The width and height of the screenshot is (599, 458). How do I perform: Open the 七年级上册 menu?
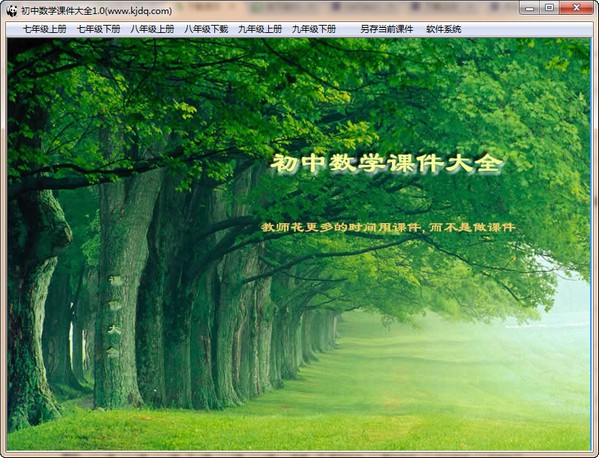coord(45,29)
